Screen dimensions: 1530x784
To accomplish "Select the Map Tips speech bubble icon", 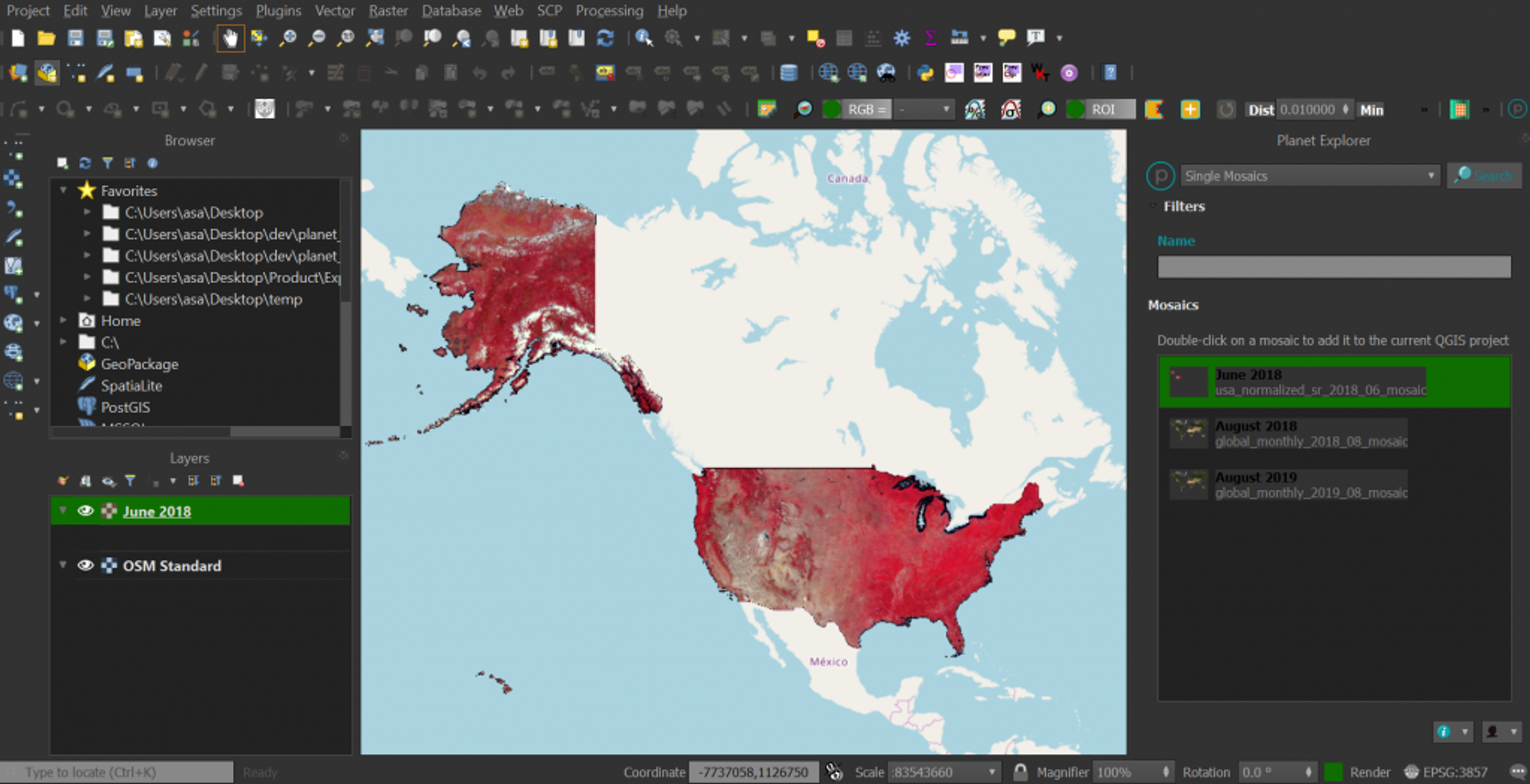I will (x=1006, y=37).
